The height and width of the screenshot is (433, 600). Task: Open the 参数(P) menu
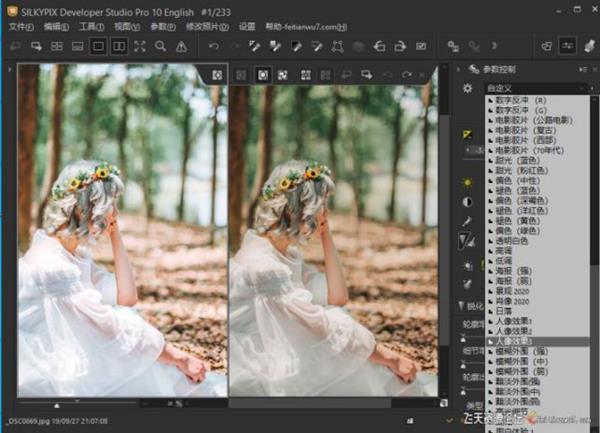tap(162, 26)
